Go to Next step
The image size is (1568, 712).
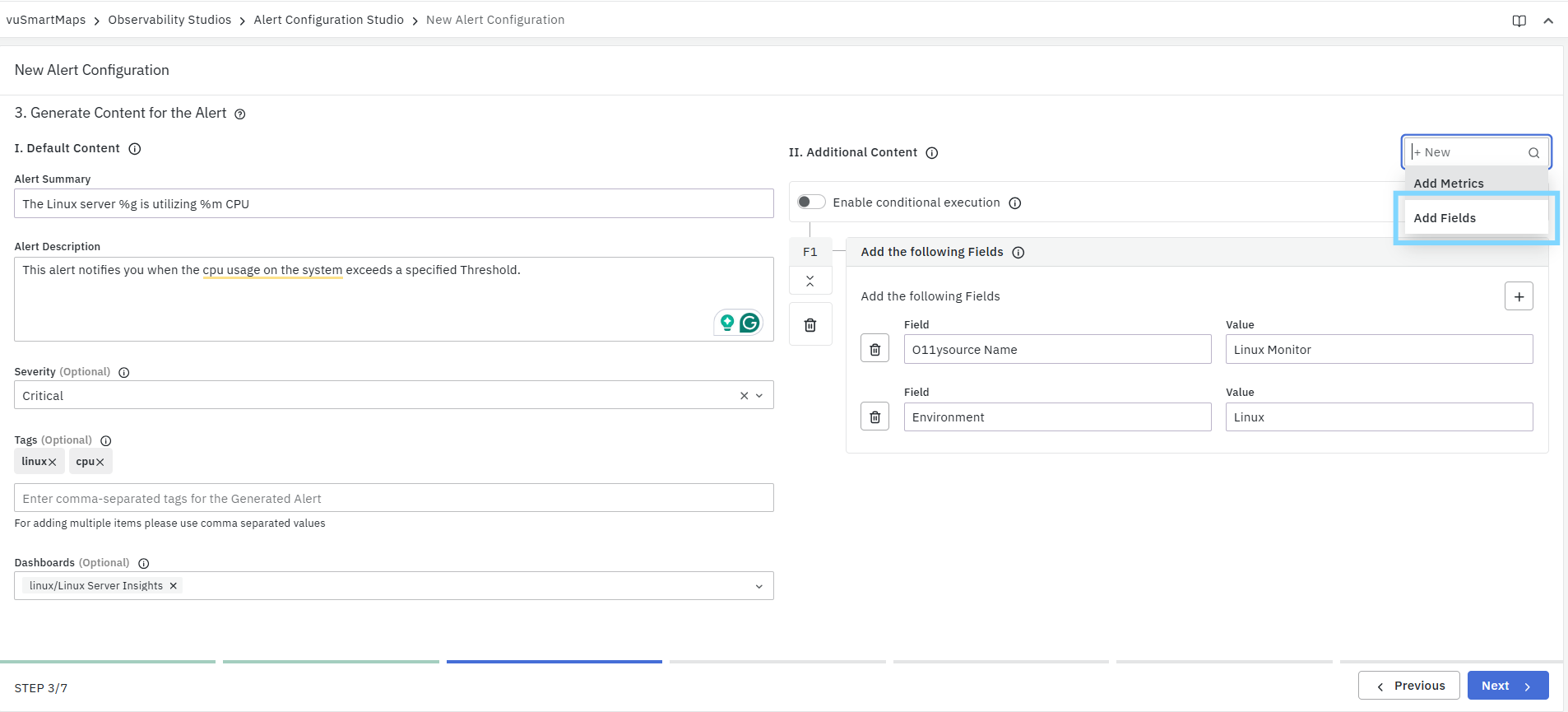[1507, 686]
